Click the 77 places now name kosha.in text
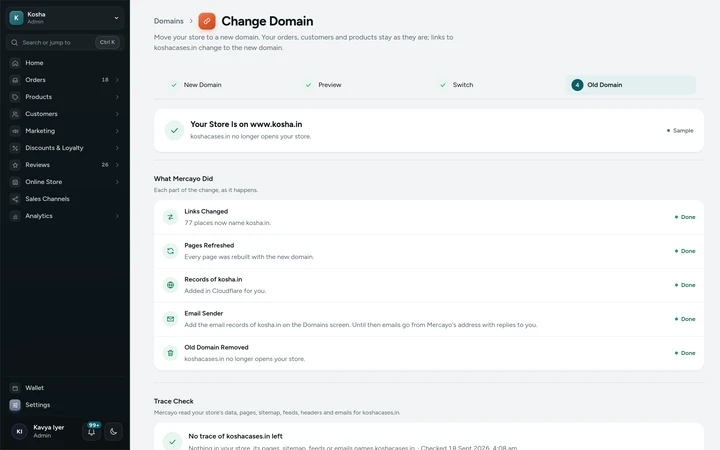720x450 pixels. (x=227, y=223)
